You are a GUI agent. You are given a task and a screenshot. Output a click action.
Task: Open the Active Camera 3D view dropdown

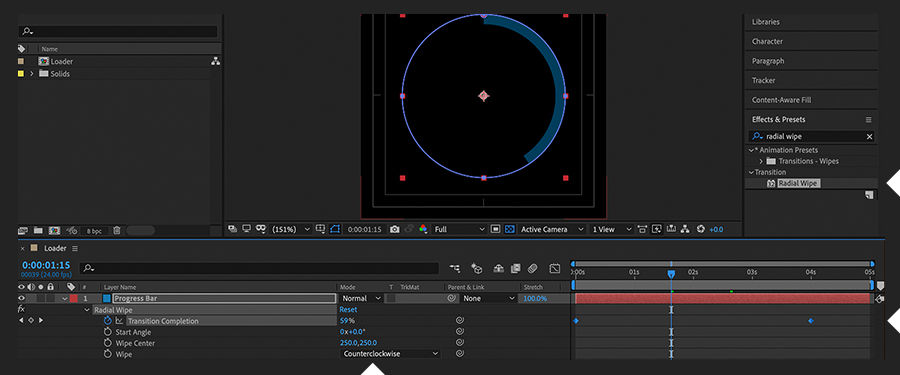(552, 229)
